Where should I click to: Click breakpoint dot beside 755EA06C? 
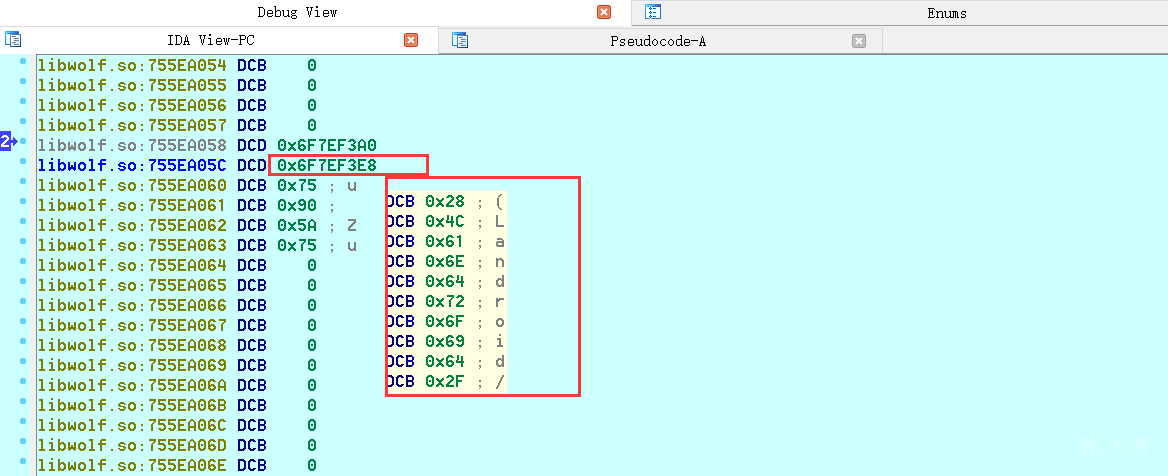click(x=23, y=423)
